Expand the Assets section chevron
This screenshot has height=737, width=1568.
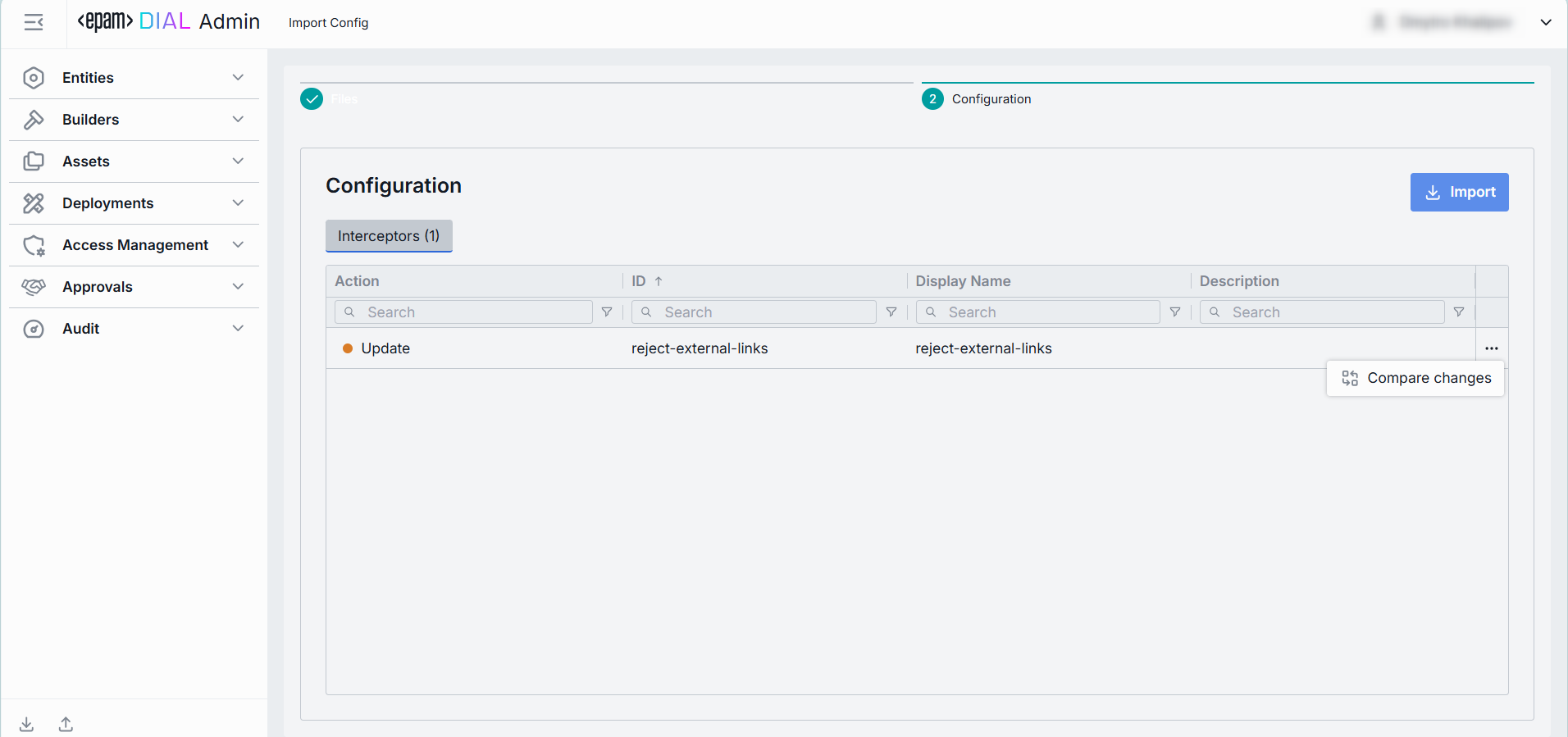point(238,162)
